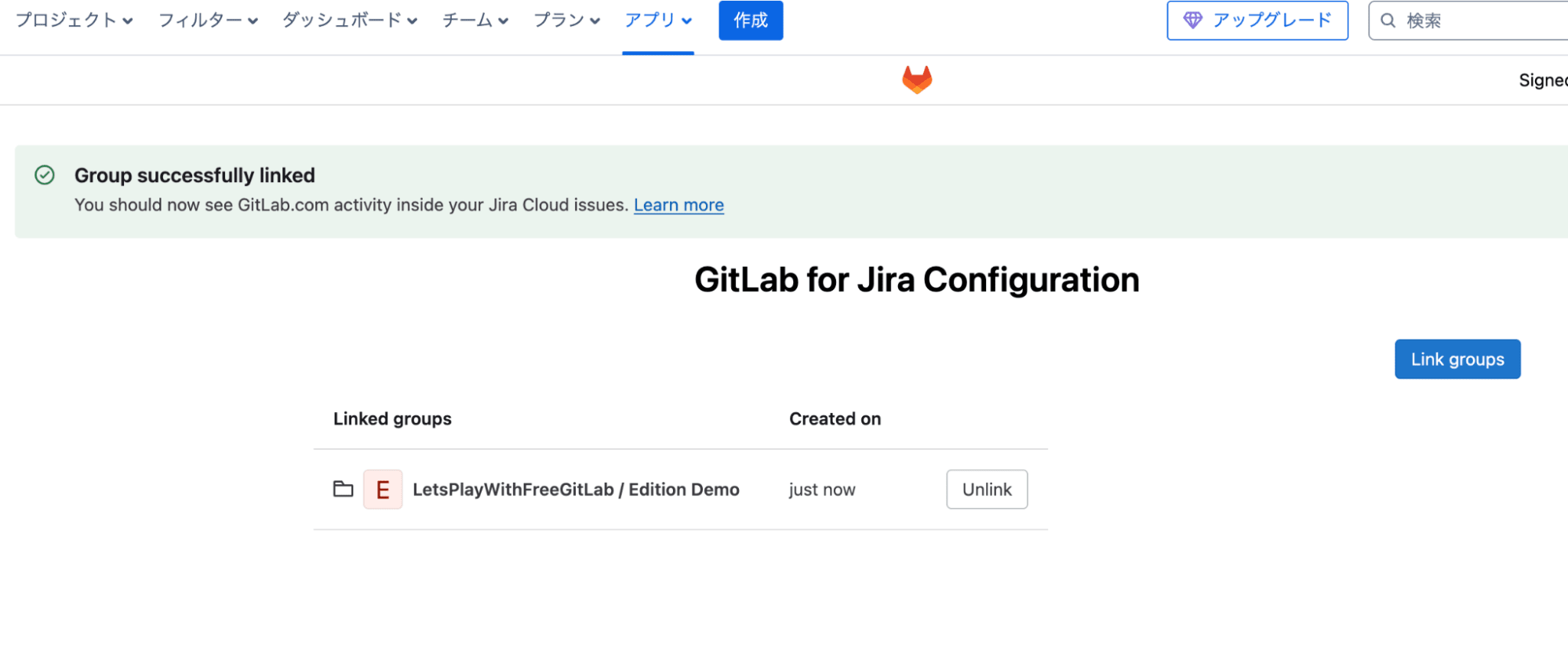This screenshot has width=1568, height=646.
Task: Open the Learn more link
Action: click(678, 205)
